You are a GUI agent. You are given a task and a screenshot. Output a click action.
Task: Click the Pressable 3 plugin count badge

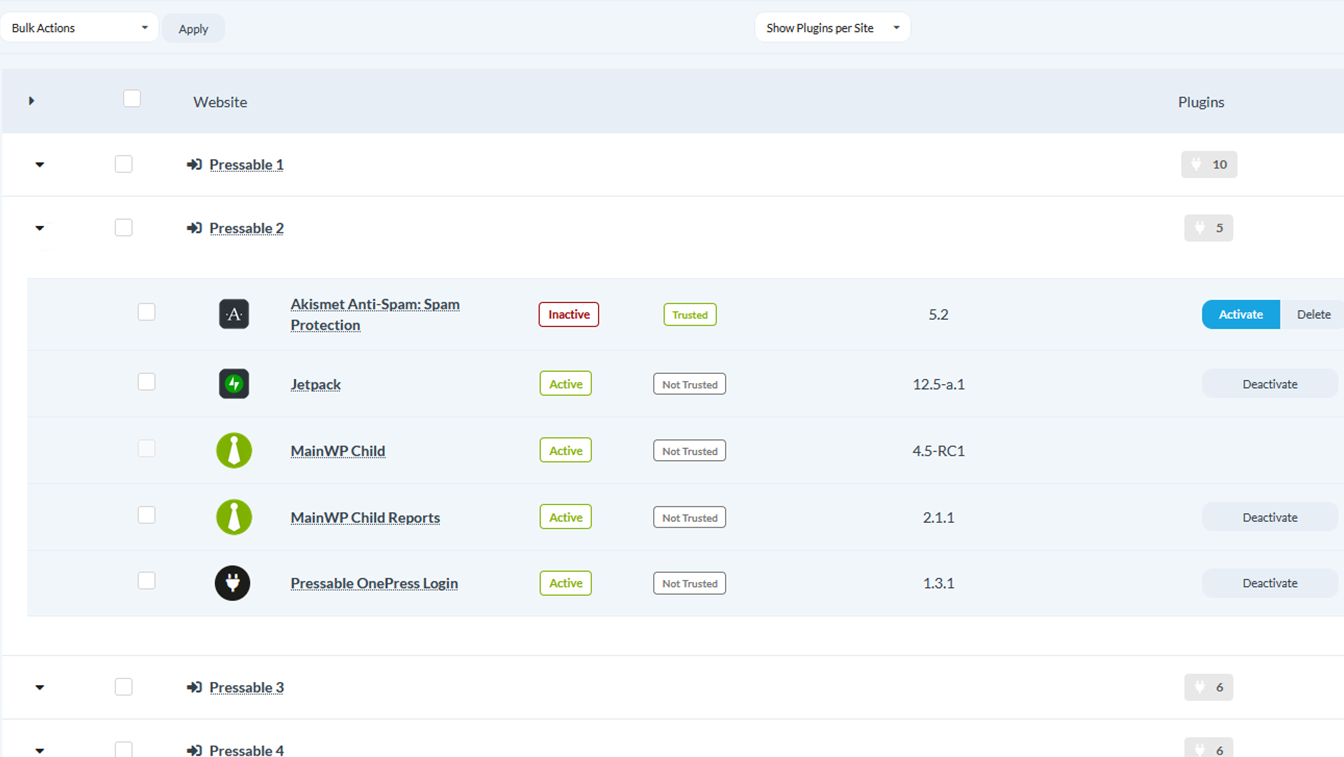point(1209,687)
